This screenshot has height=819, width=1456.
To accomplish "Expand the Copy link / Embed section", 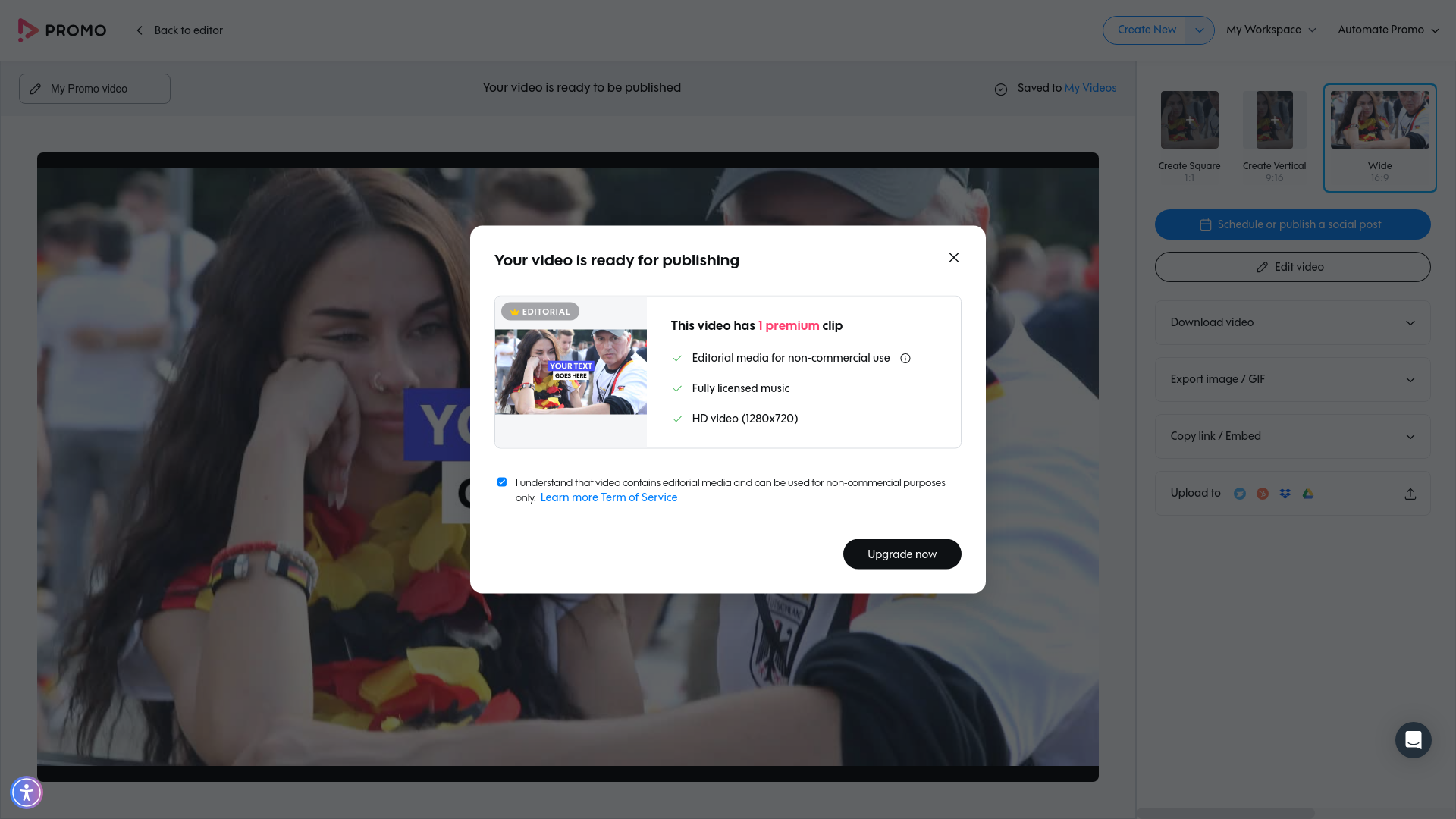I will [1293, 436].
